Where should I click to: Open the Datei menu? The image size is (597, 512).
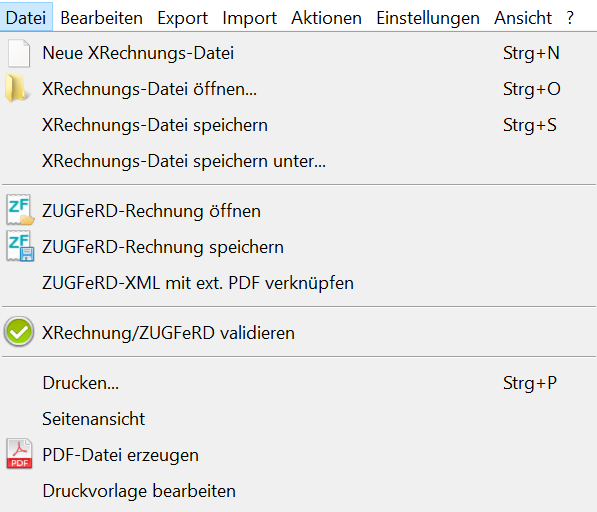[26, 18]
